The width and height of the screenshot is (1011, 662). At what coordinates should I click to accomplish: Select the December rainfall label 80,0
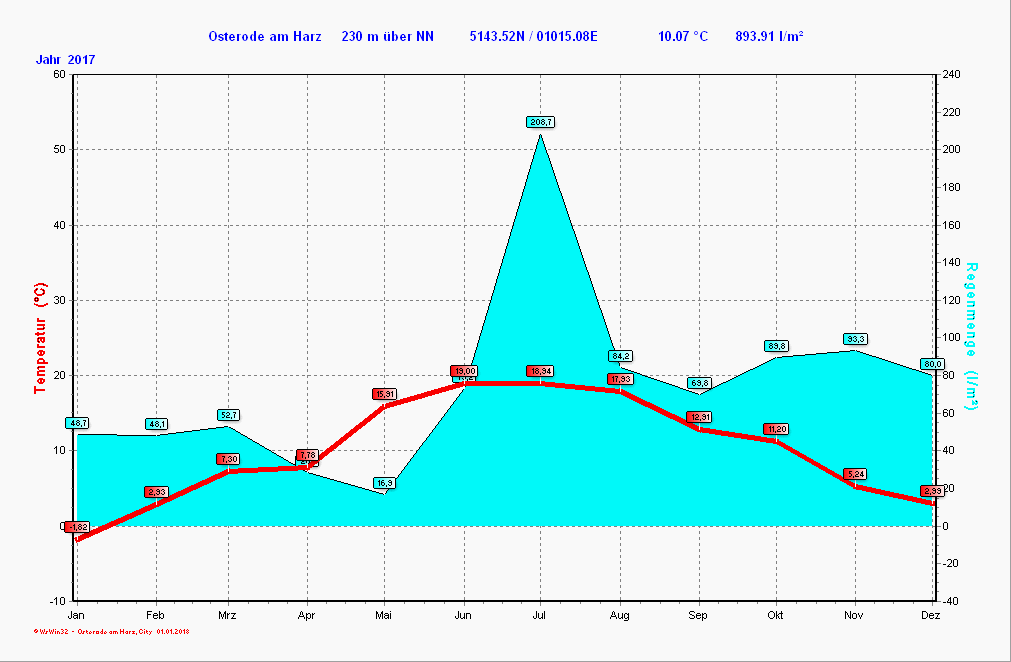click(x=932, y=364)
